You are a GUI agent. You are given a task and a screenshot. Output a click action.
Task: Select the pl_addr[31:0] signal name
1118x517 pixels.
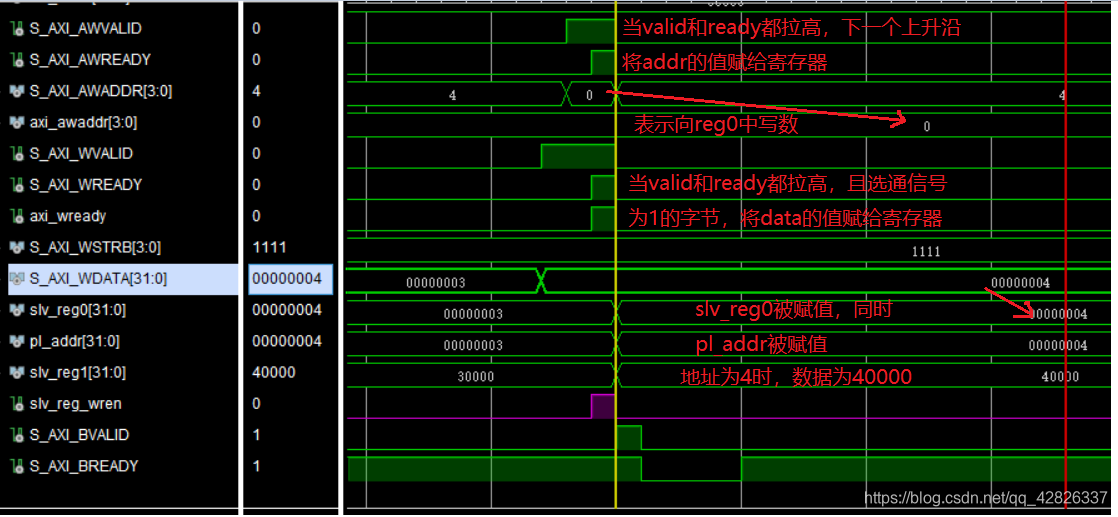coord(75,342)
